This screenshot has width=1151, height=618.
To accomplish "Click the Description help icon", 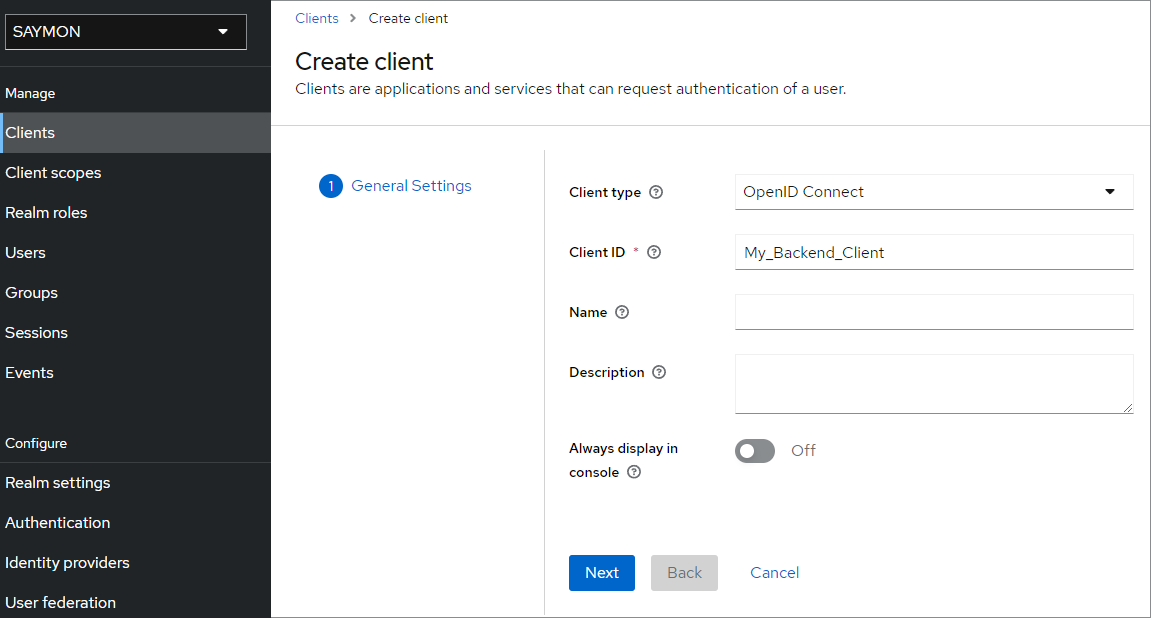I will pyautogui.click(x=659, y=373).
